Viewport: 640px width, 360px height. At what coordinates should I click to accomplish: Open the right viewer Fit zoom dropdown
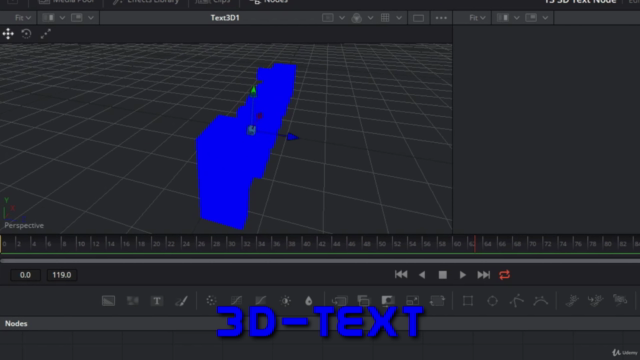[477, 18]
